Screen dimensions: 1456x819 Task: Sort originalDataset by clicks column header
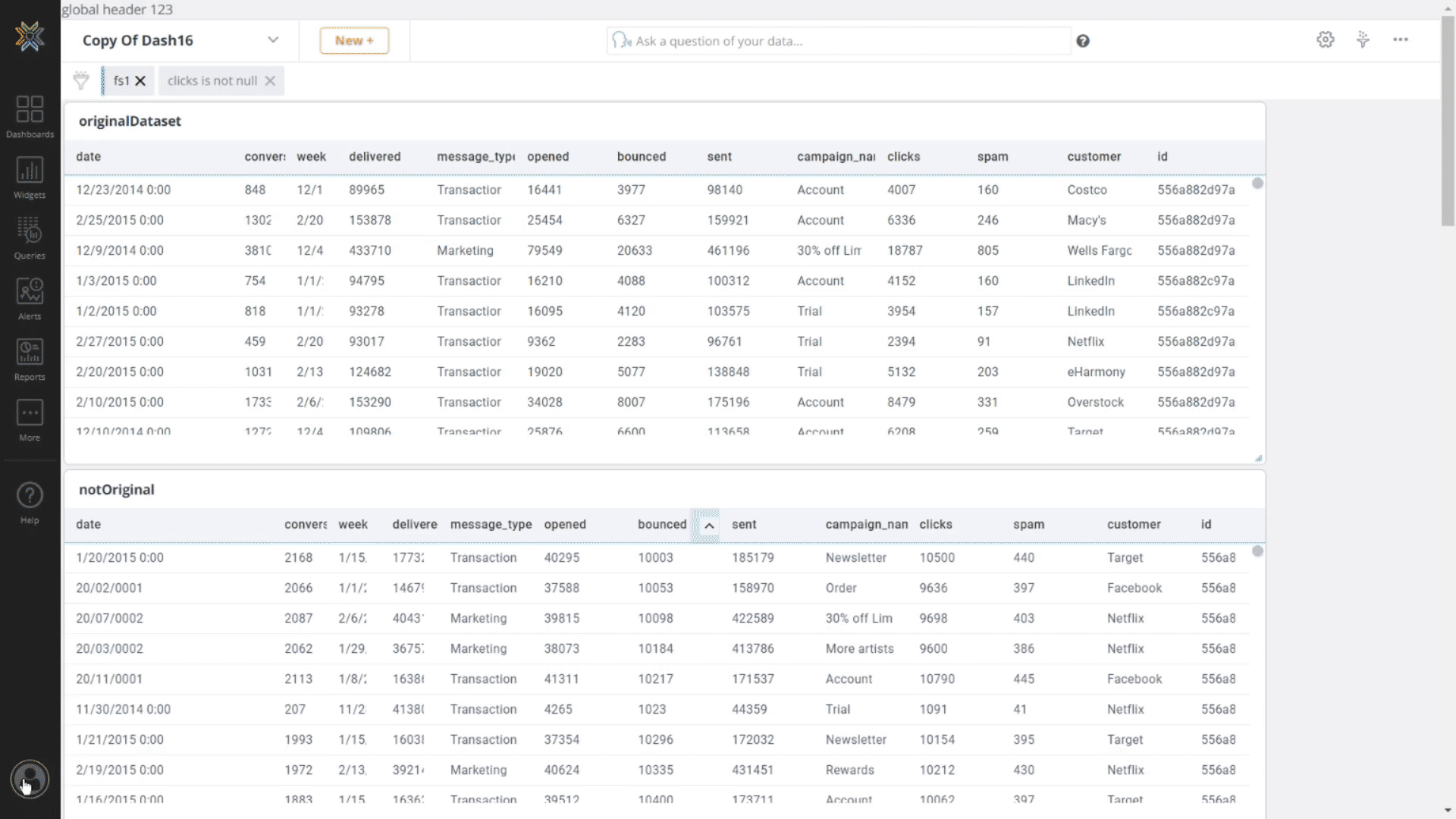[903, 157]
